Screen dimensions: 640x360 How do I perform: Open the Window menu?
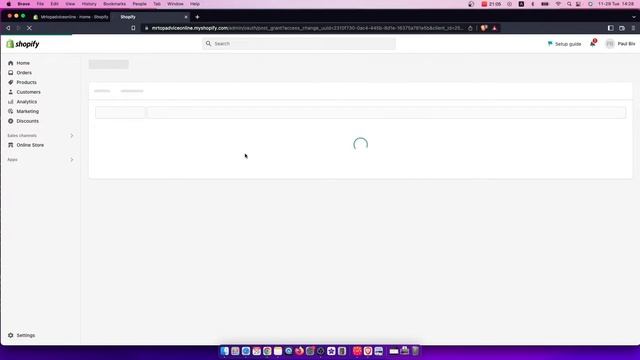175,4
